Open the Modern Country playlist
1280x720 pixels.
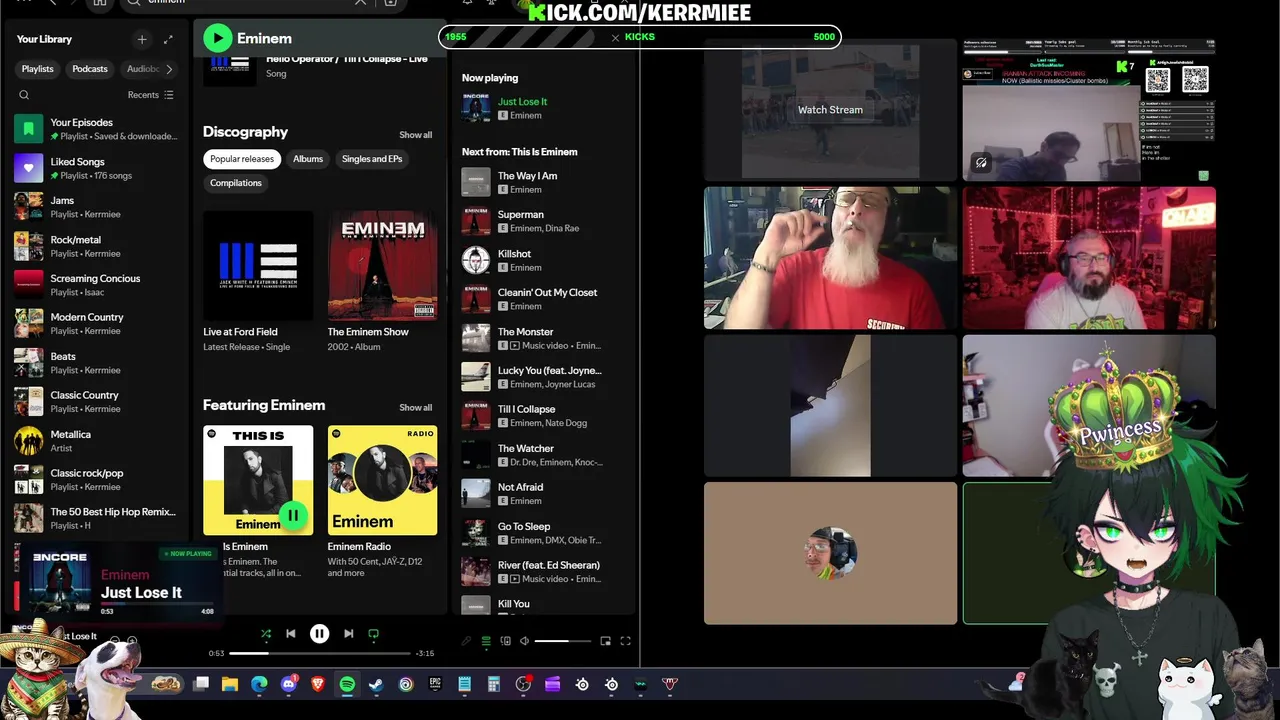click(x=96, y=323)
